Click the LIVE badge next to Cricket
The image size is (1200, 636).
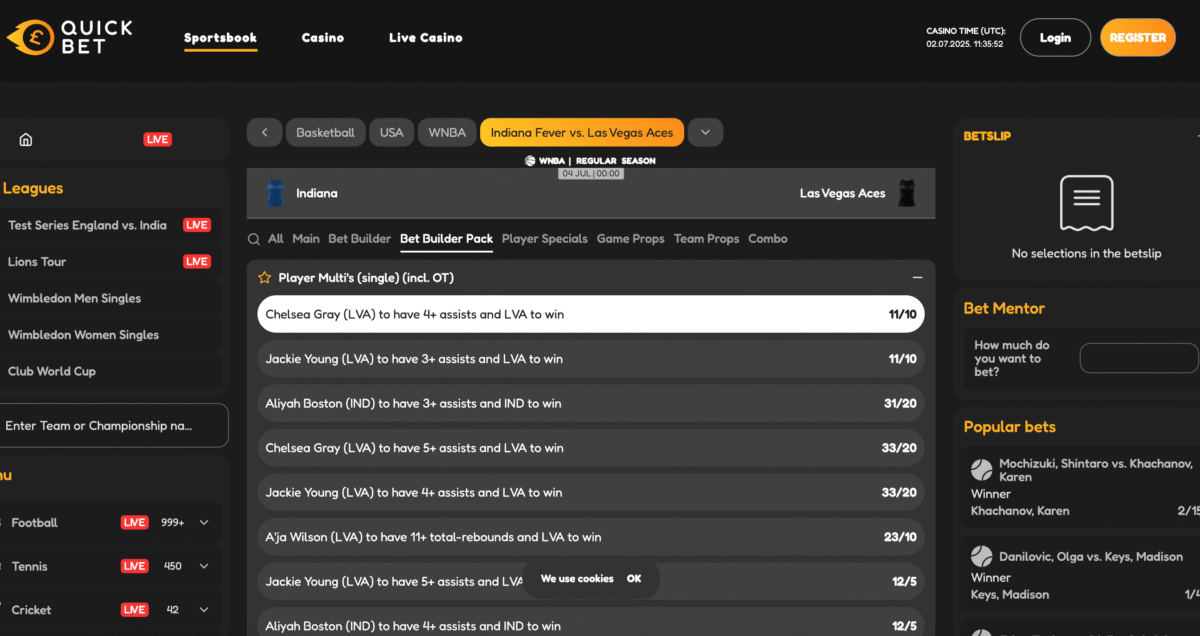(x=134, y=610)
